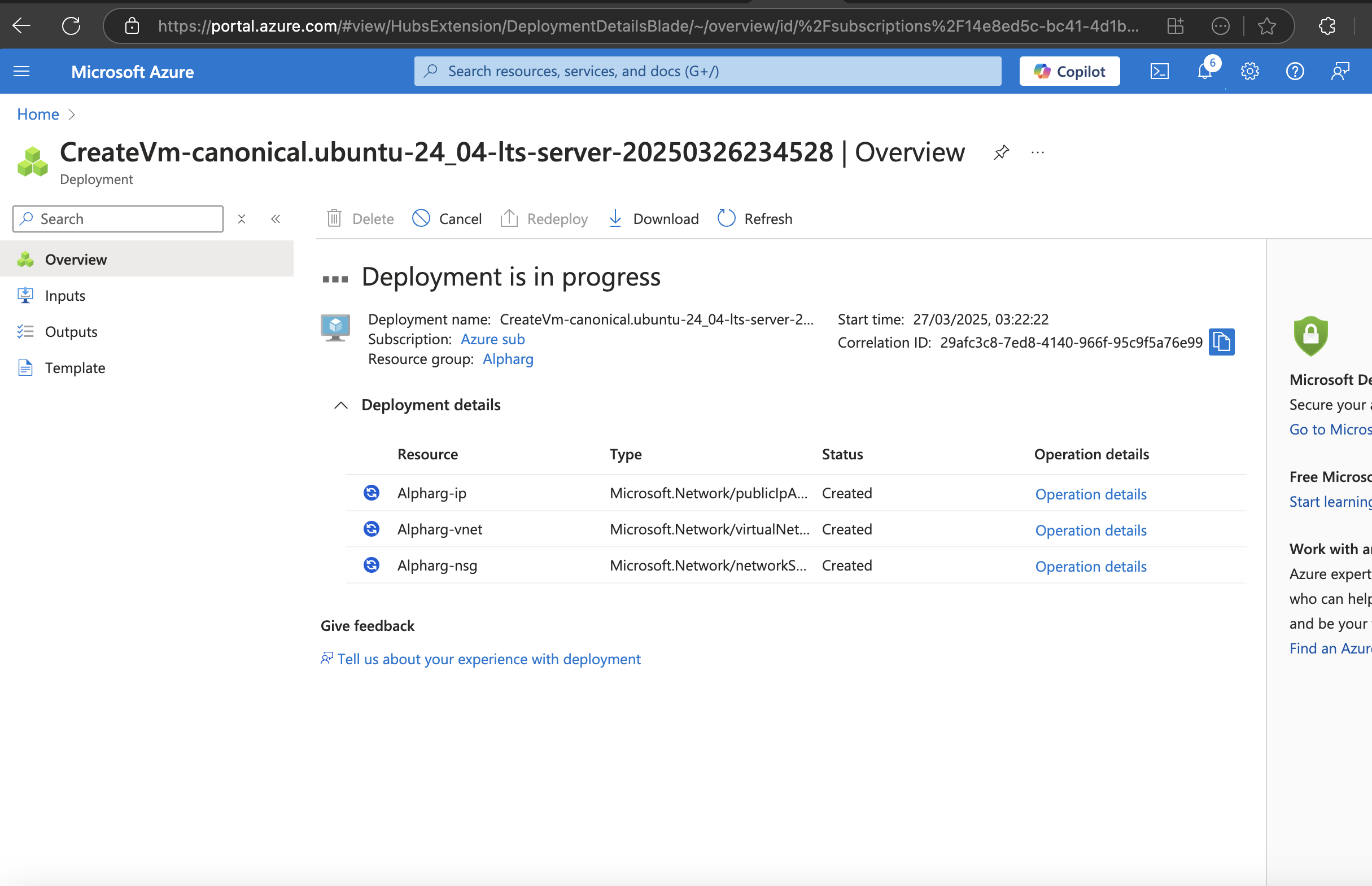Viewport: 1372px width, 886px height.
Task: Pin the deployment blade to dashboard
Action: click(x=1002, y=152)
